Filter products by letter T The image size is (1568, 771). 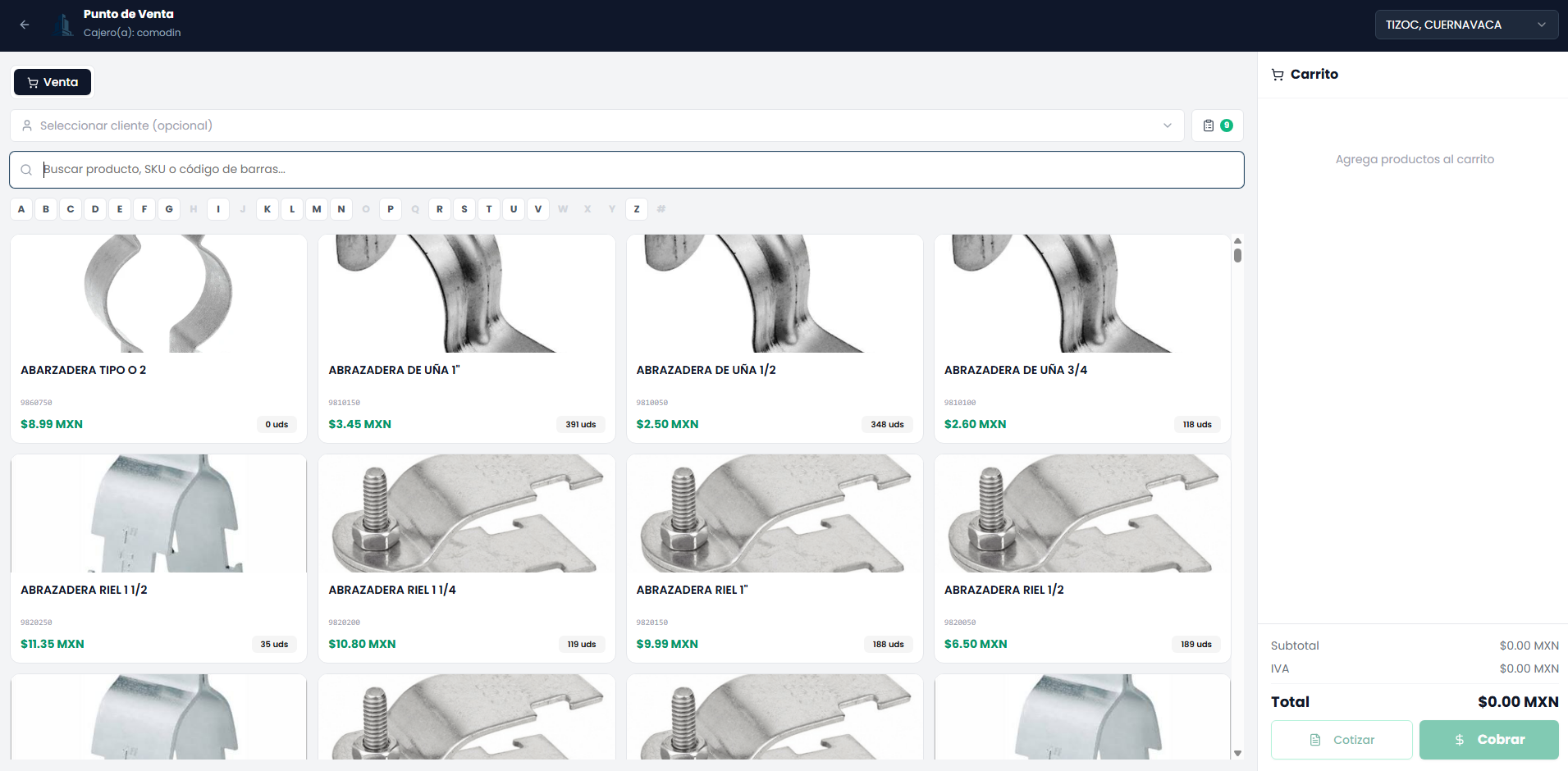pyautogui.click(x=489, y=209)
